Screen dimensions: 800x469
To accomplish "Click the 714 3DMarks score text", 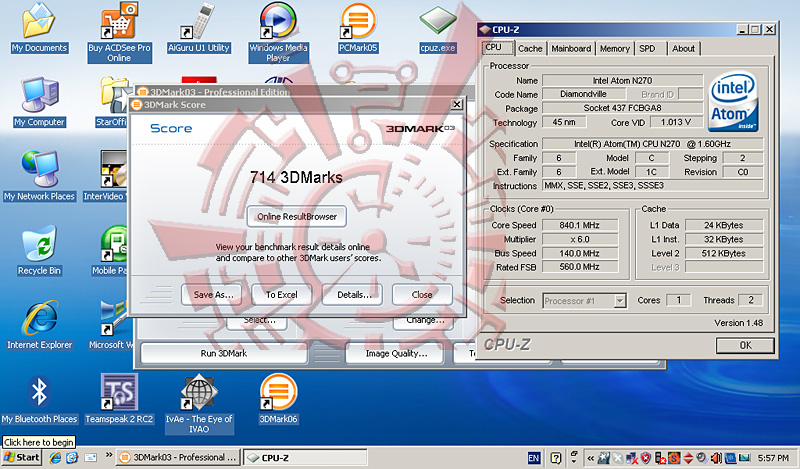I will click(x=296, y=178).
